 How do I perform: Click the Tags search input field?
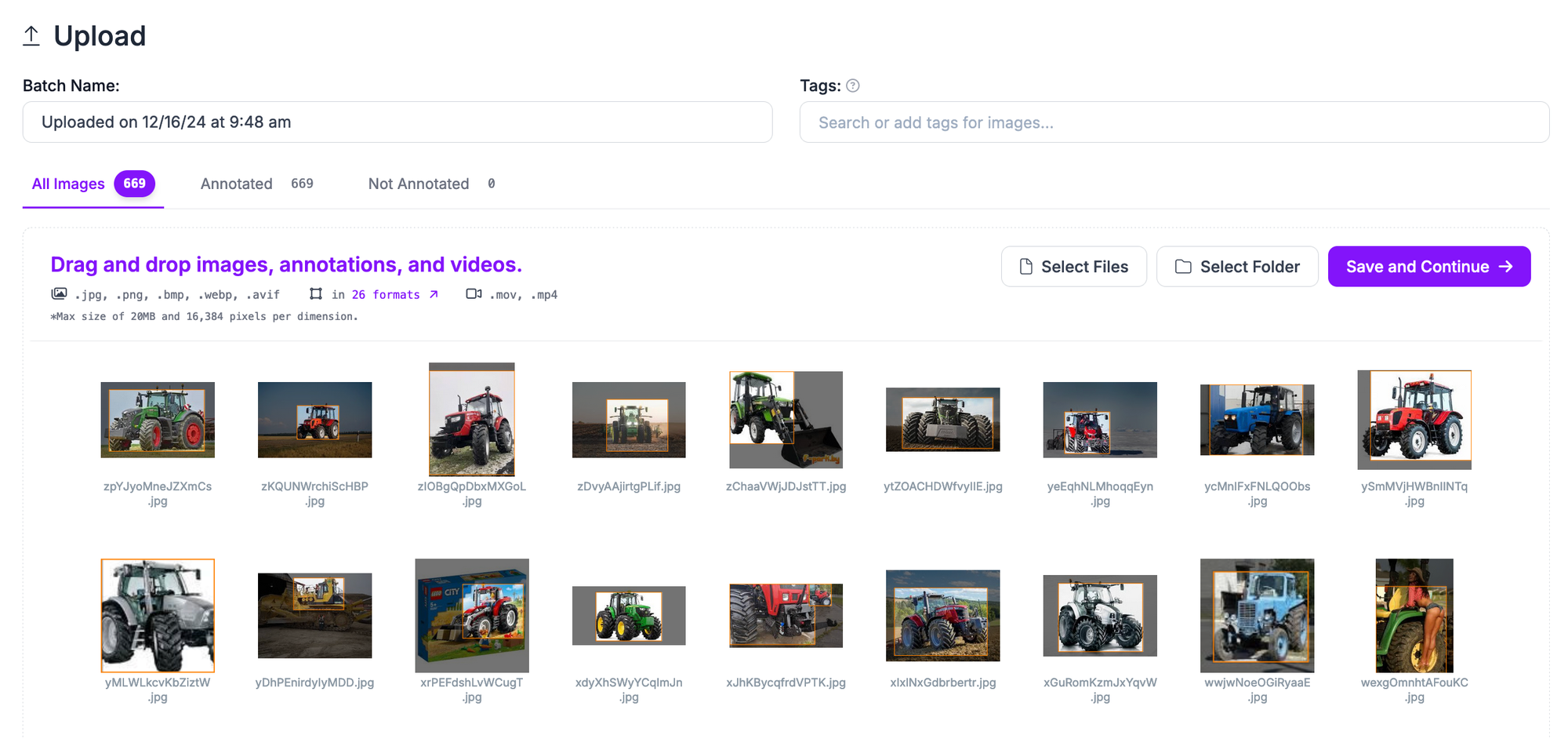[1174, 122]
